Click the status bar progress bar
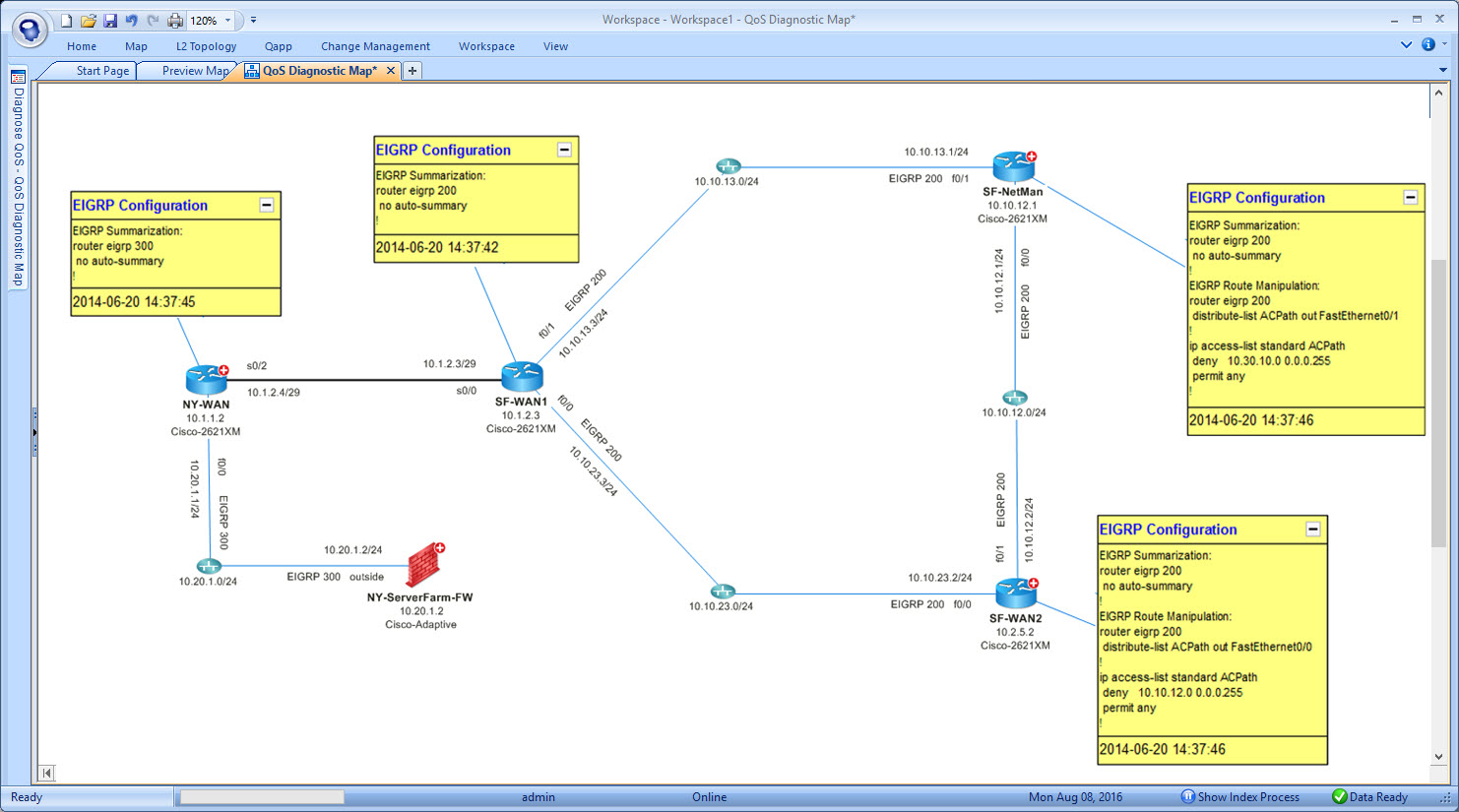The width and height of the screenshot is (1459, 812). coord(262,797)
